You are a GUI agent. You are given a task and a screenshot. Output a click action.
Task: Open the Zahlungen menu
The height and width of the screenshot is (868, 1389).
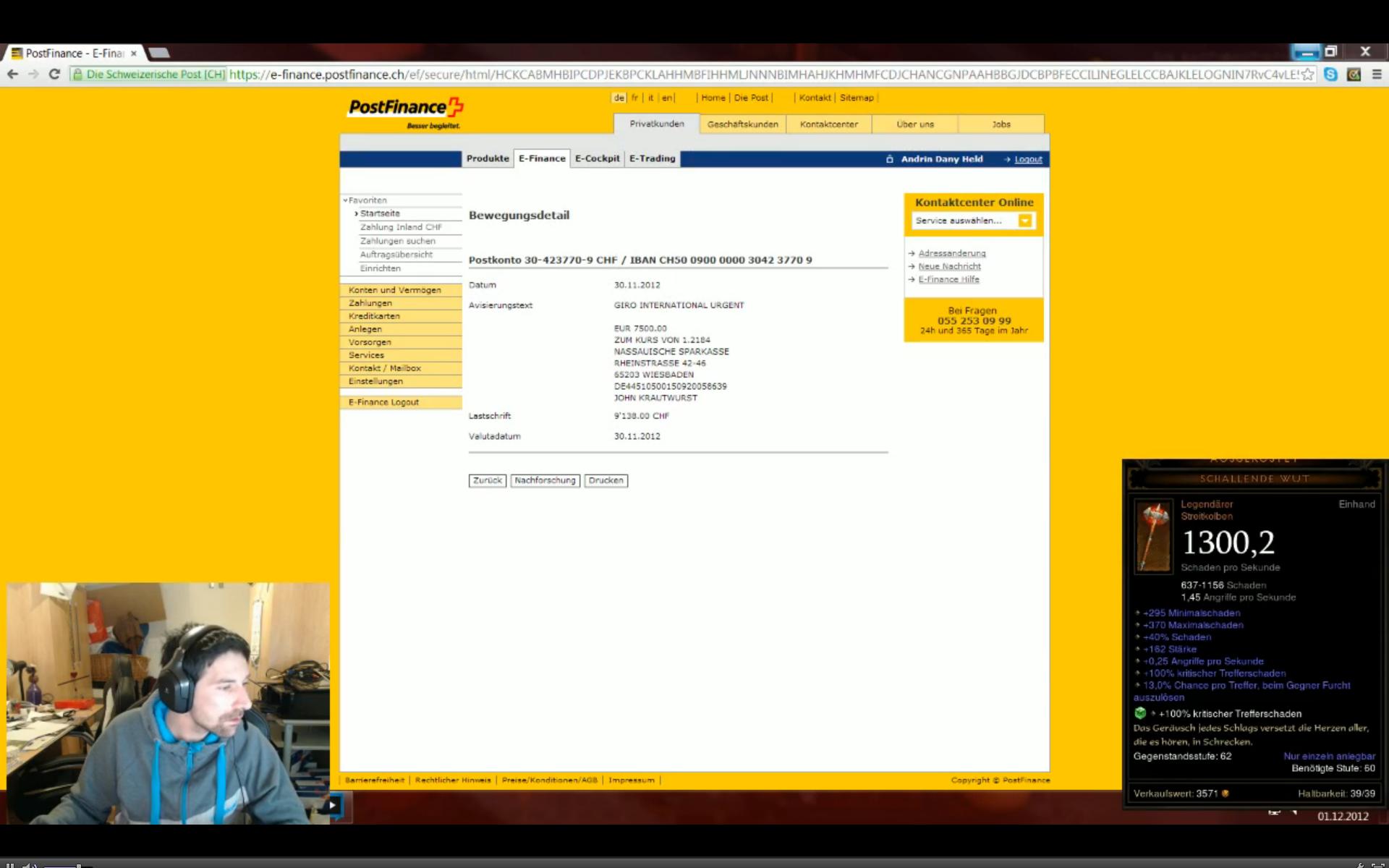coord(401,303)
